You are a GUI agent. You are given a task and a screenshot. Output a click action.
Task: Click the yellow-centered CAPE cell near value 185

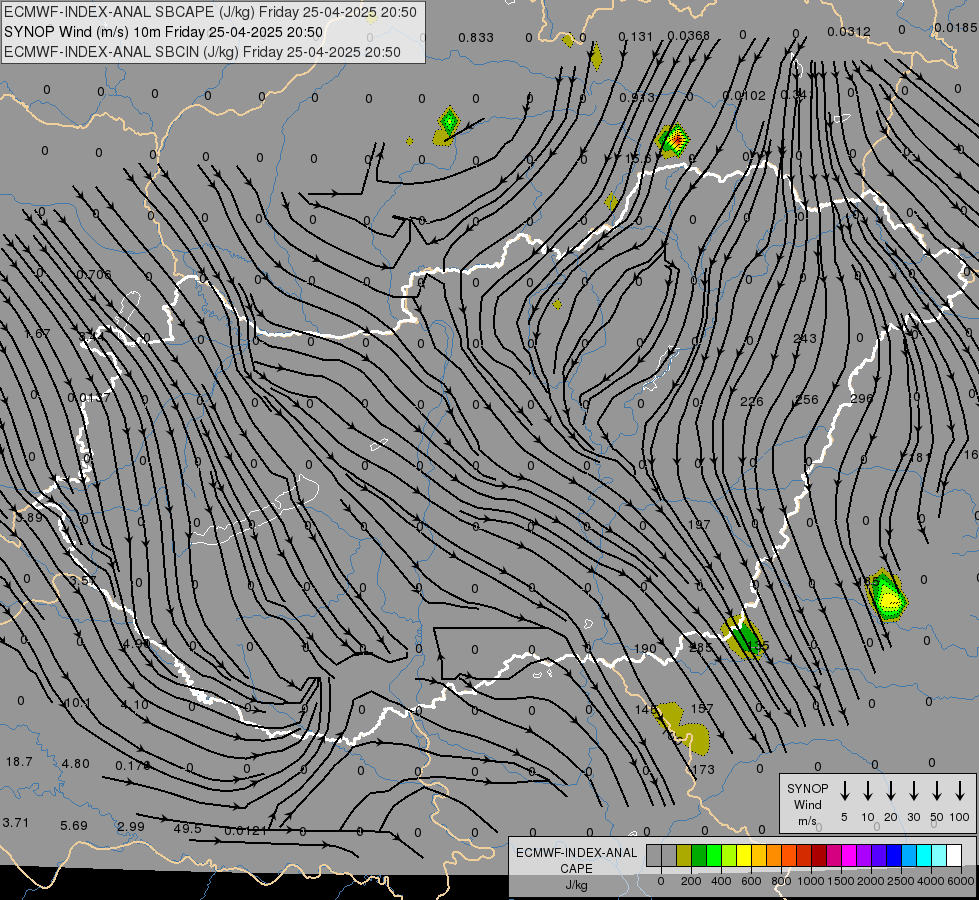pos(887,596)
